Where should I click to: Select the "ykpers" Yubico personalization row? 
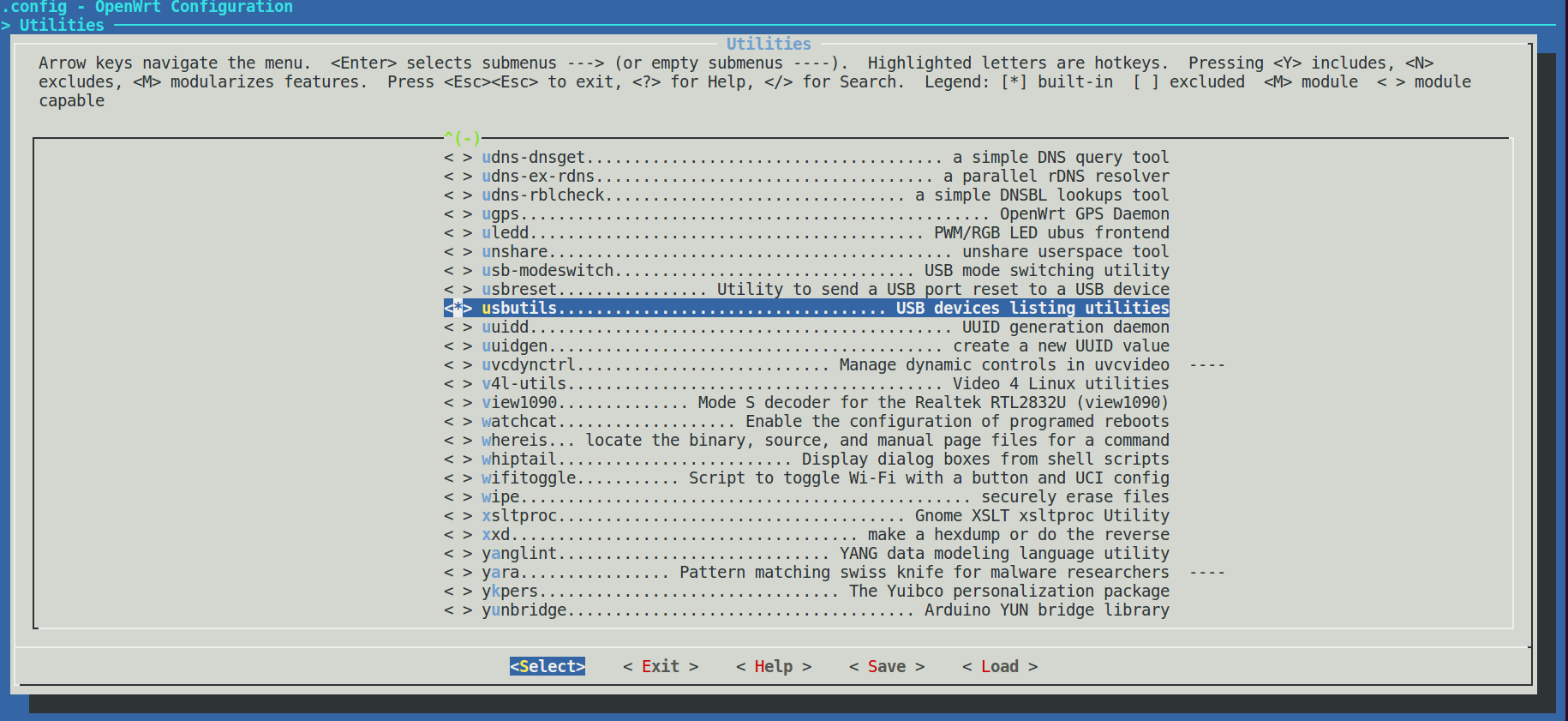pyautogui.click(x=806, y=592)
